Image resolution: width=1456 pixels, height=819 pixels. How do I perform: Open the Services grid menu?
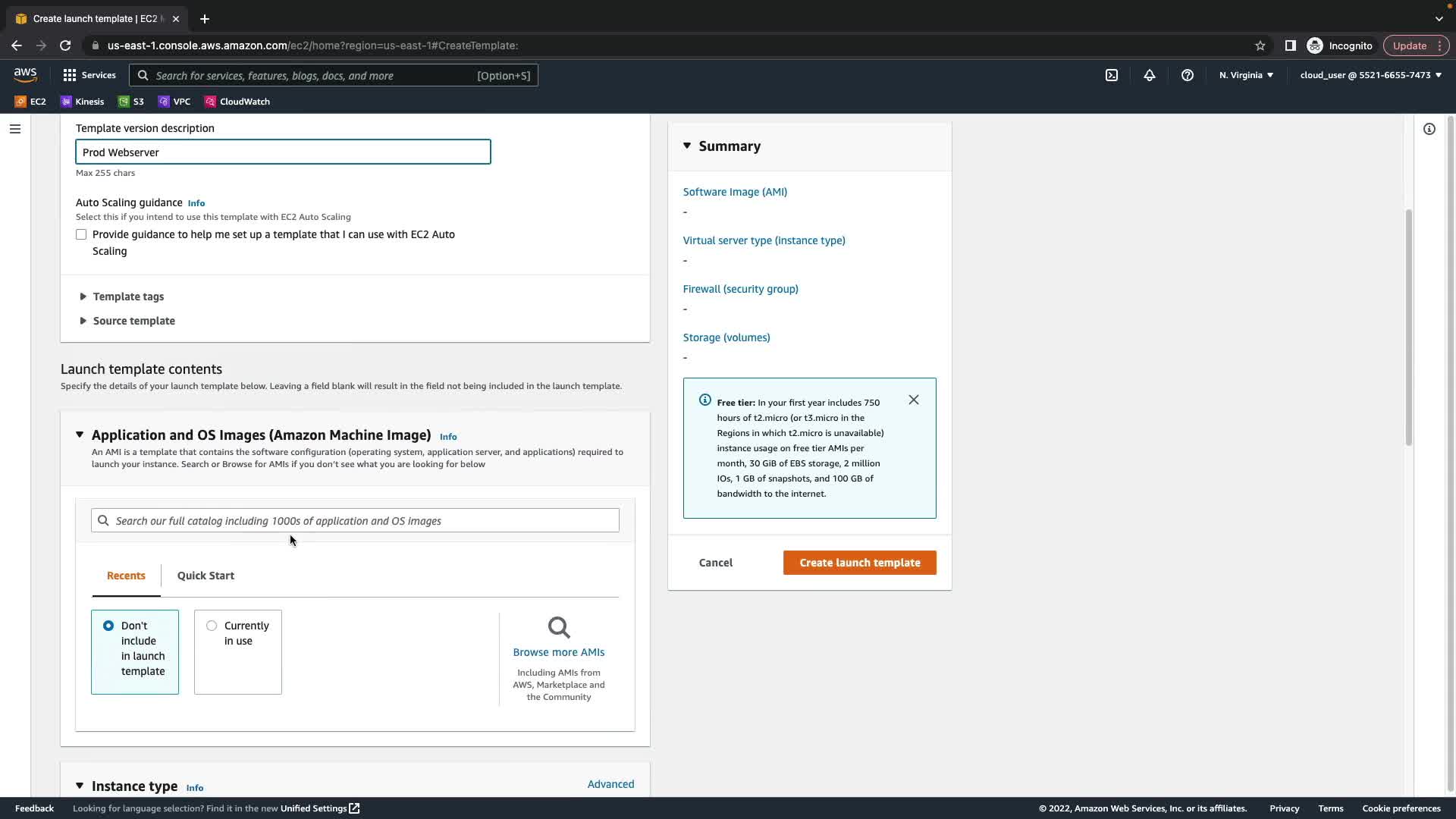(x=89, y=75)
